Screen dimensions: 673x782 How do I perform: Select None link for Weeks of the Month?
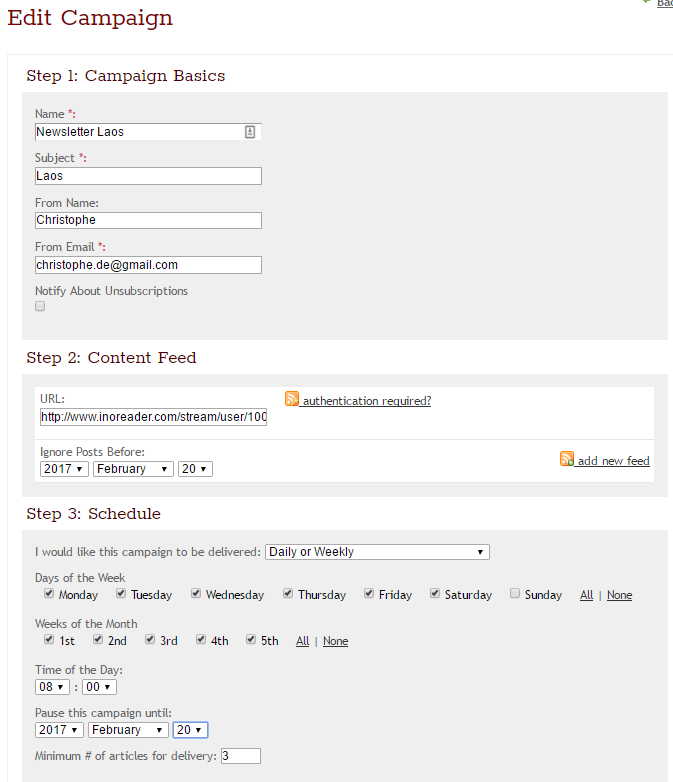(x=335, y=641)
